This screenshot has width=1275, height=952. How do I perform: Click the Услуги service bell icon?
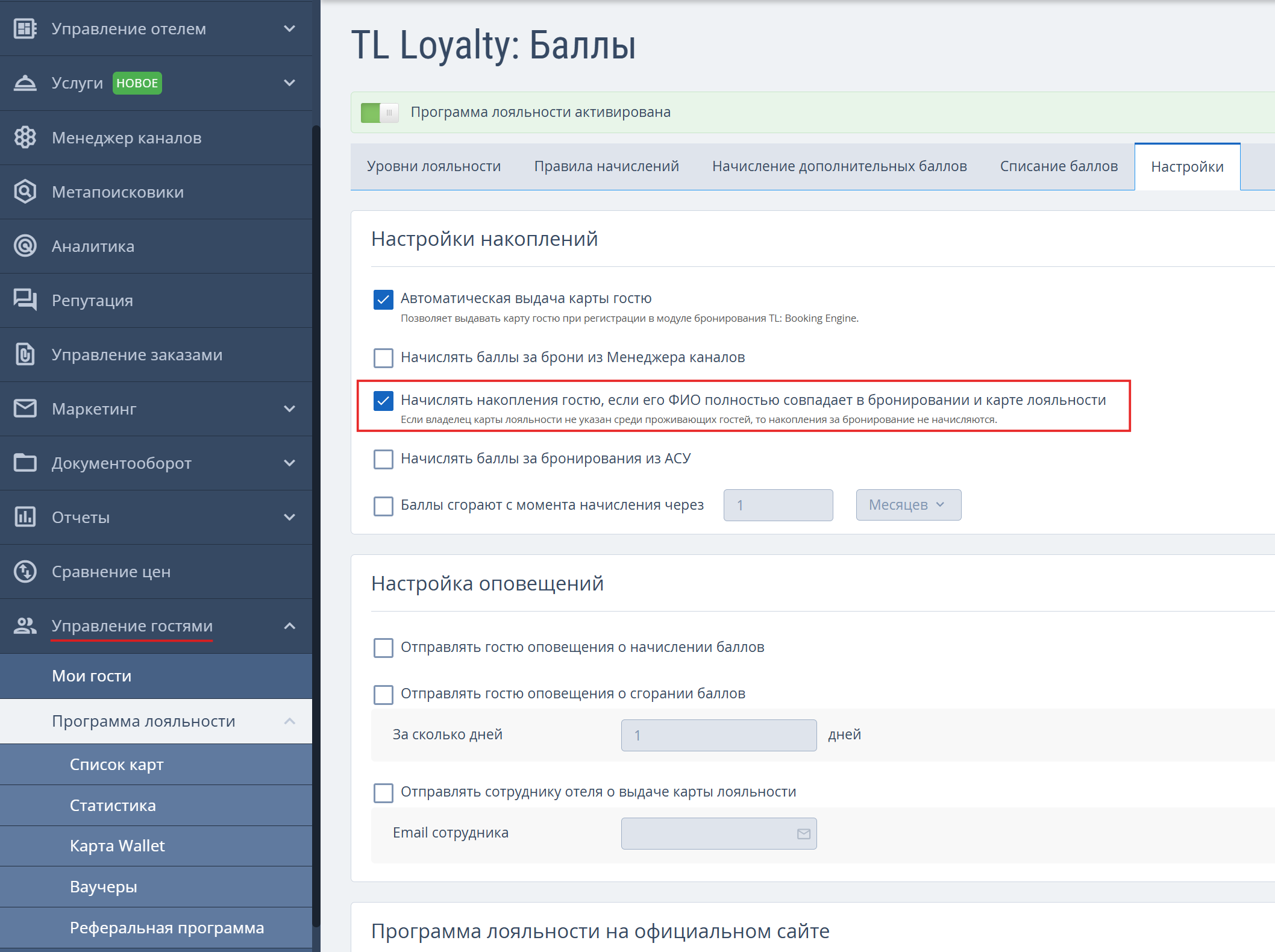pyautogui.click(x=25, y=83)
